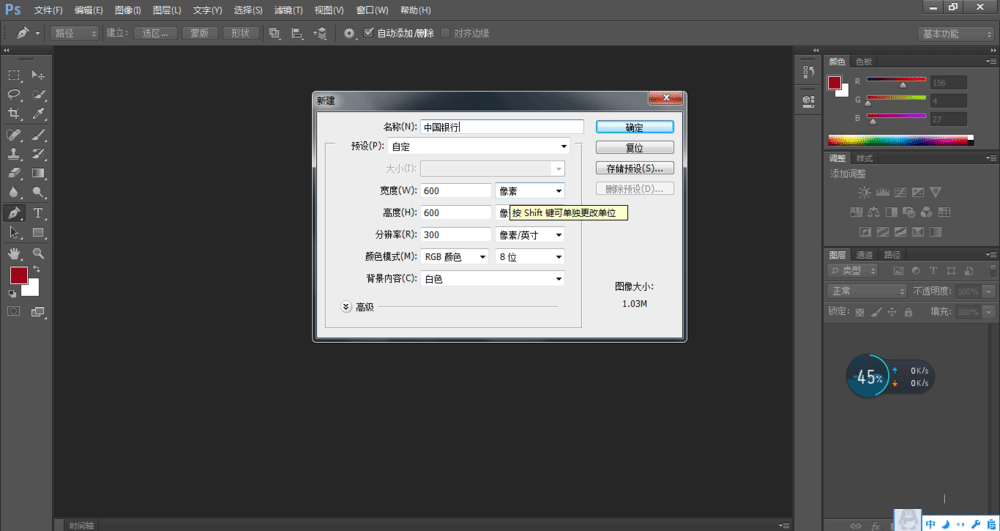Open the background contents 白色 dropdown
Viewport: 1000px width, 531px height.
492,279
